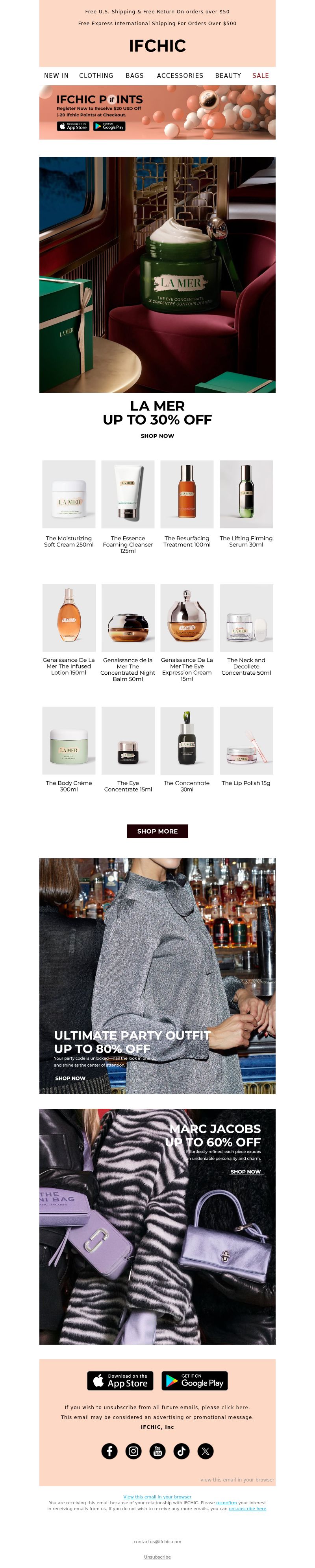Viewport: 315px width, 1568px height.
Task: Click the SHOP MORE button
Action: [157, 831]
